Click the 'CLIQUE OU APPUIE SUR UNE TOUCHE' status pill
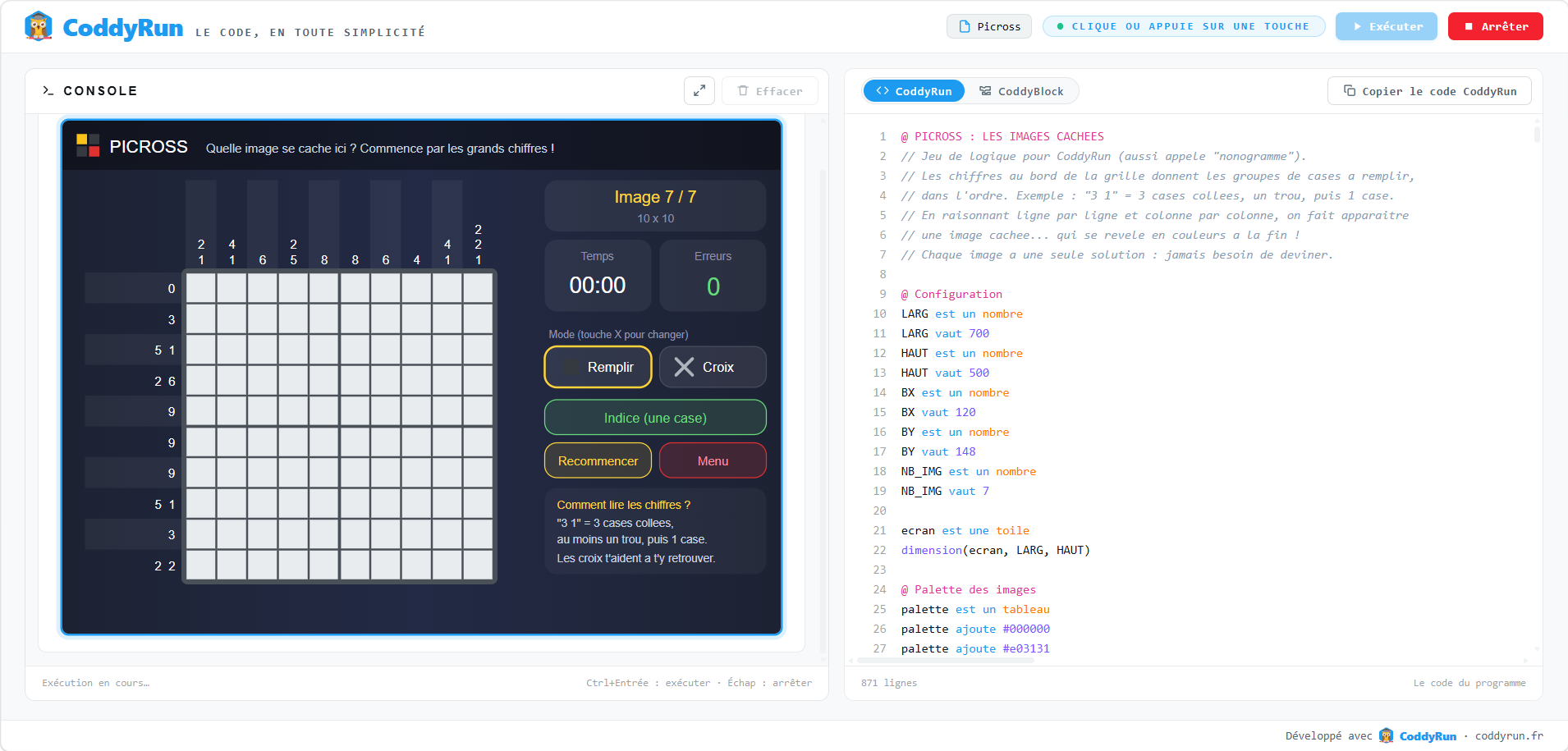 pyautogui.click(x=1184, y=26)
